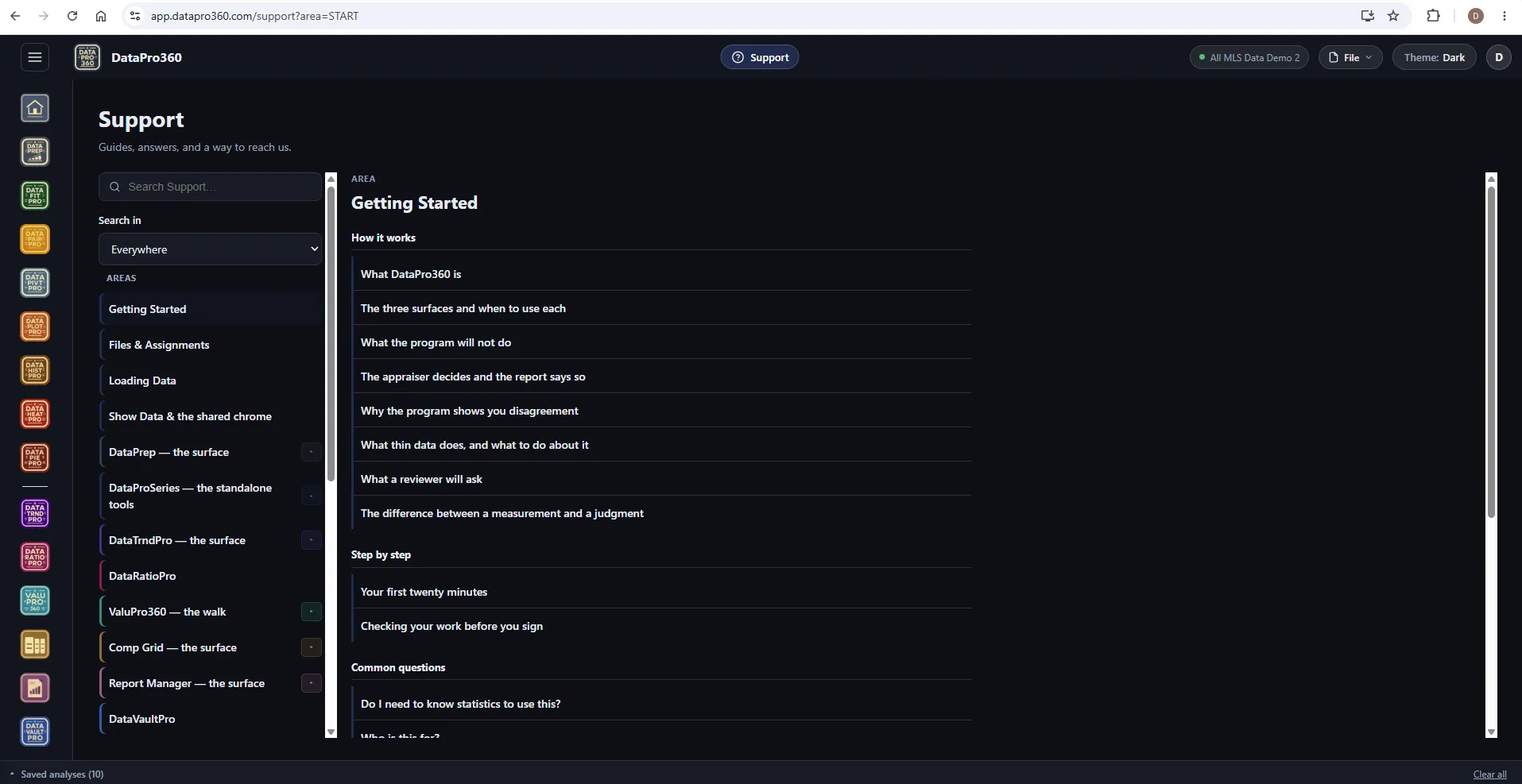This screenshot has height=784, width=1522.
Task: Open Data Pie Pro tool in sidebar
Action: click(35, 458)
